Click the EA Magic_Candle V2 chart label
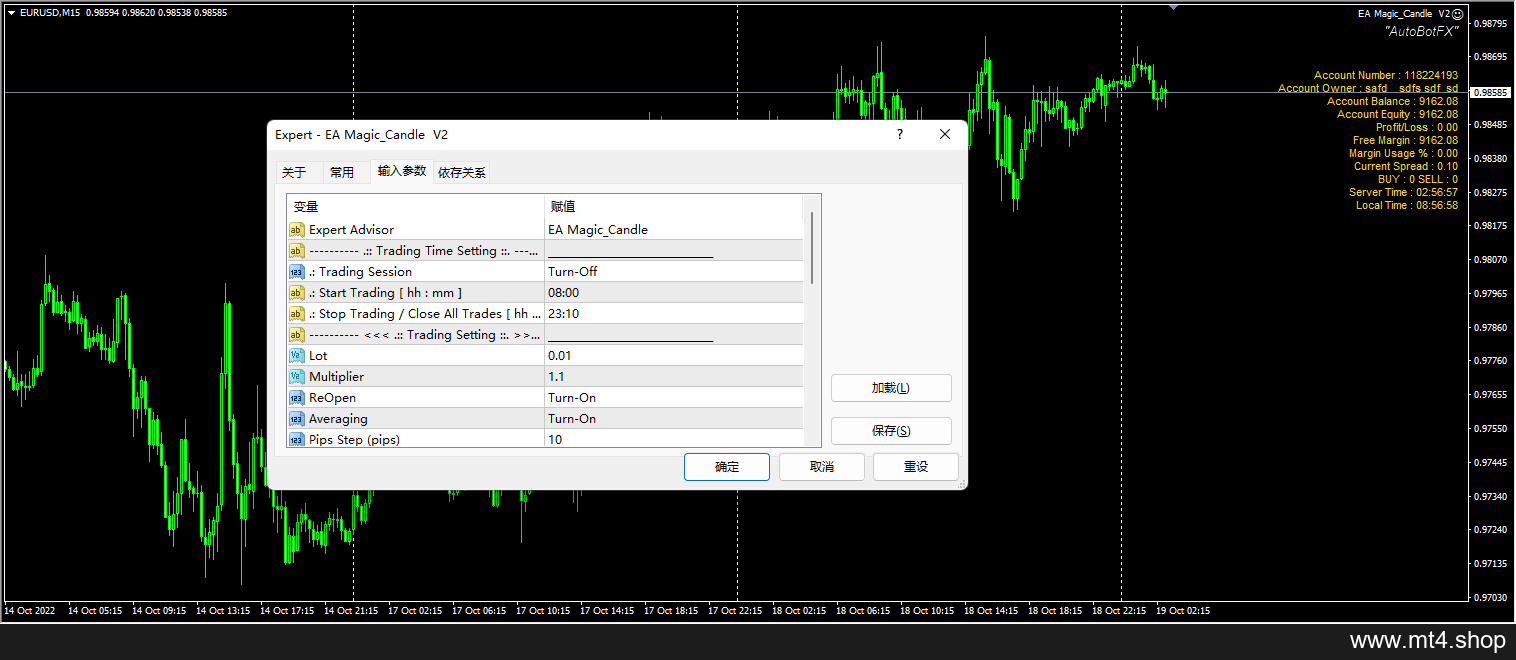Image resolution: width=1516 pixels, height=660 pixels. pos(1403,14)
